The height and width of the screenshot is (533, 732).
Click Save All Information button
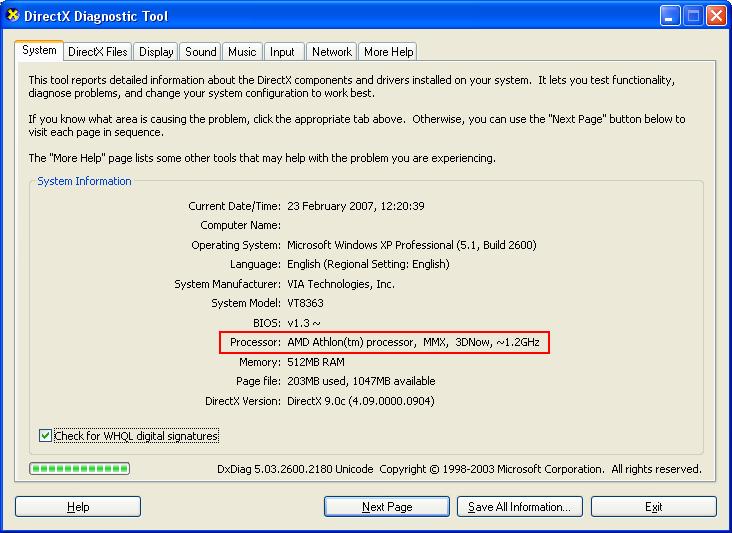pyautogui.click(x=520, y=507)
